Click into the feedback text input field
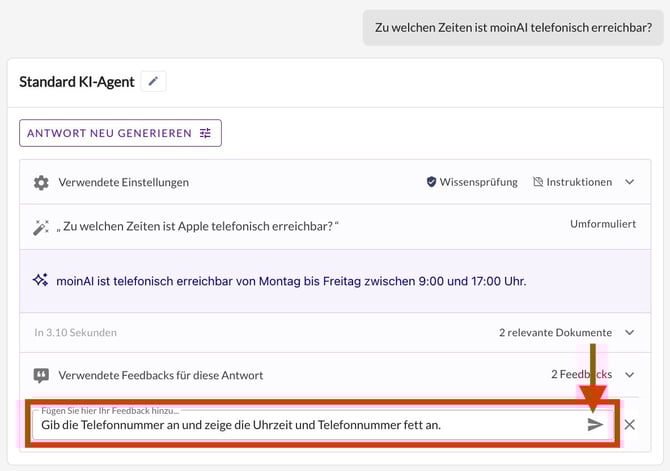The image size is (670, 471). 300,425
